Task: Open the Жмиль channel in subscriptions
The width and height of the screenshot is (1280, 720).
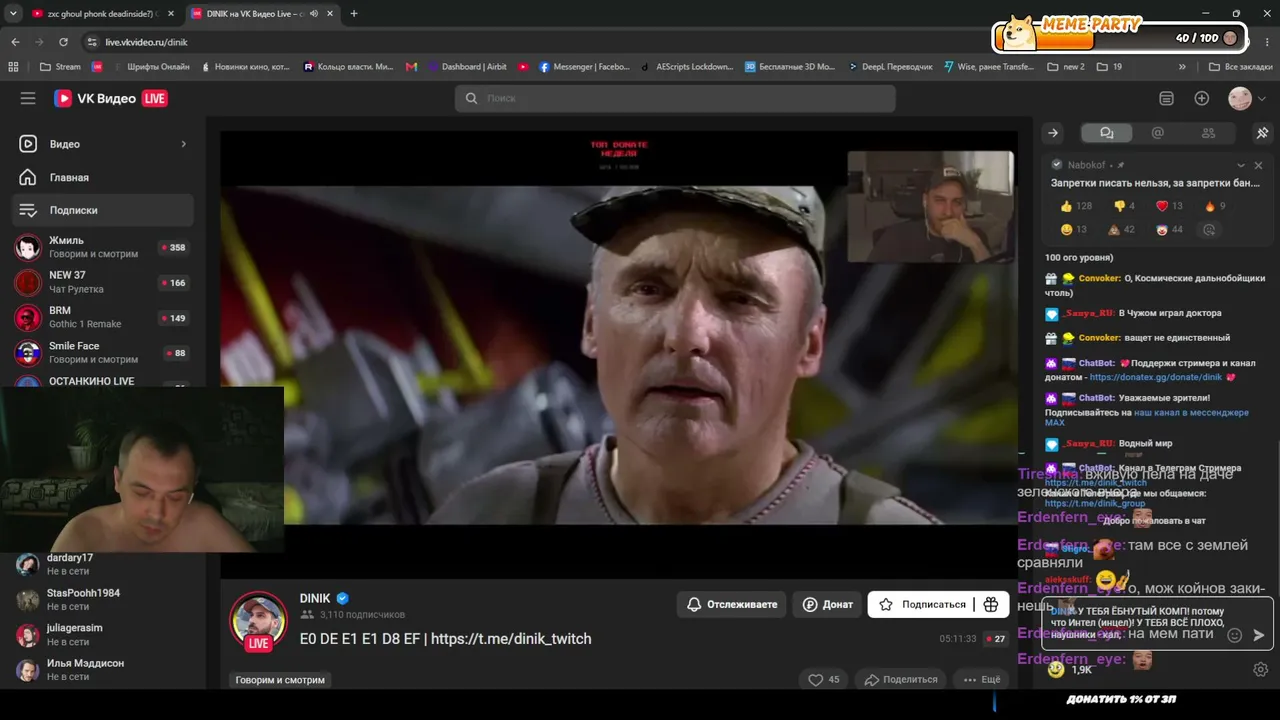Action: (103, 247)
